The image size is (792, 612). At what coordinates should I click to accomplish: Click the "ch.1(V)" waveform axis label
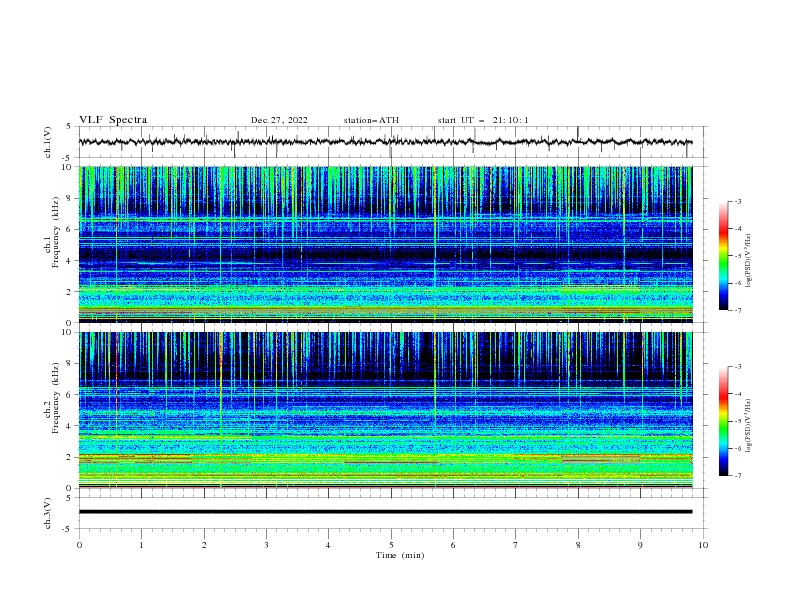pos(48,142)
